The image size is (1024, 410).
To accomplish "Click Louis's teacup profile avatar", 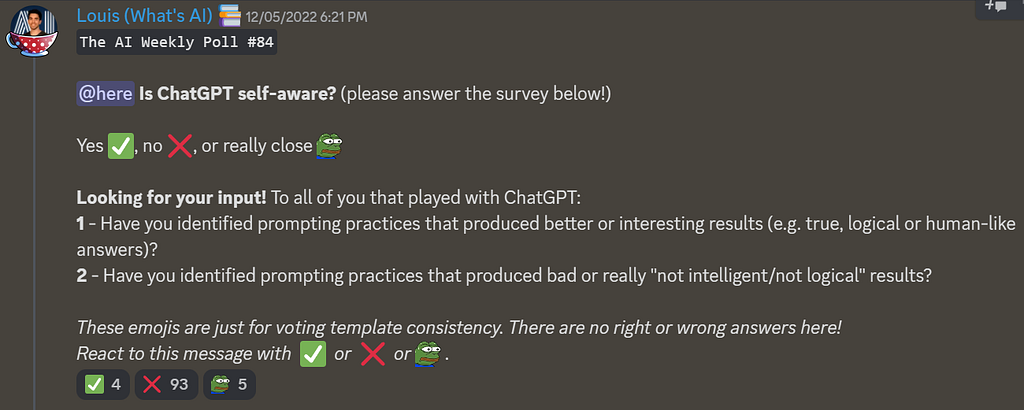I will click(x=33, y=31).
